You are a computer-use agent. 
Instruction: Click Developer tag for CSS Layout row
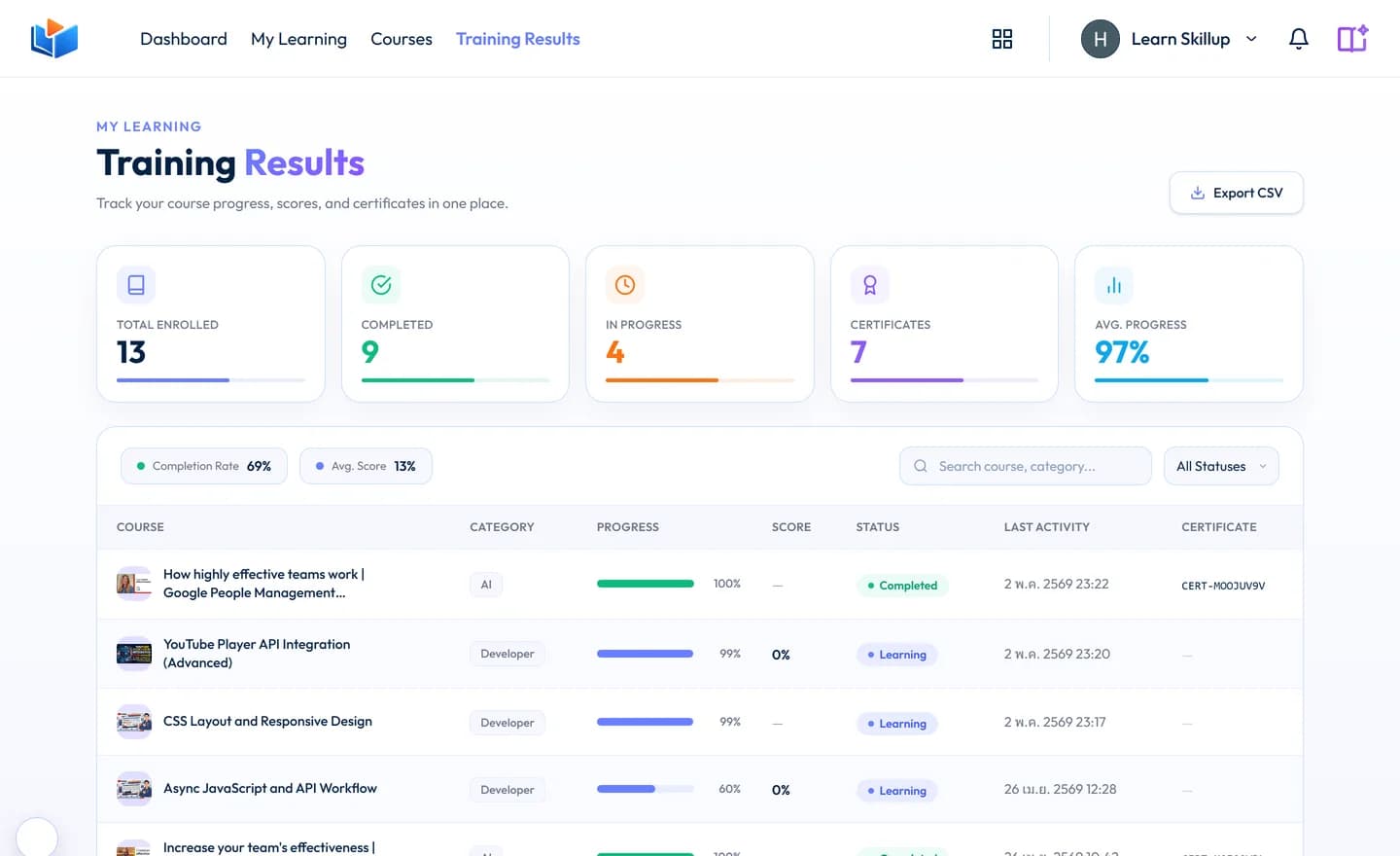click(507, 723)
